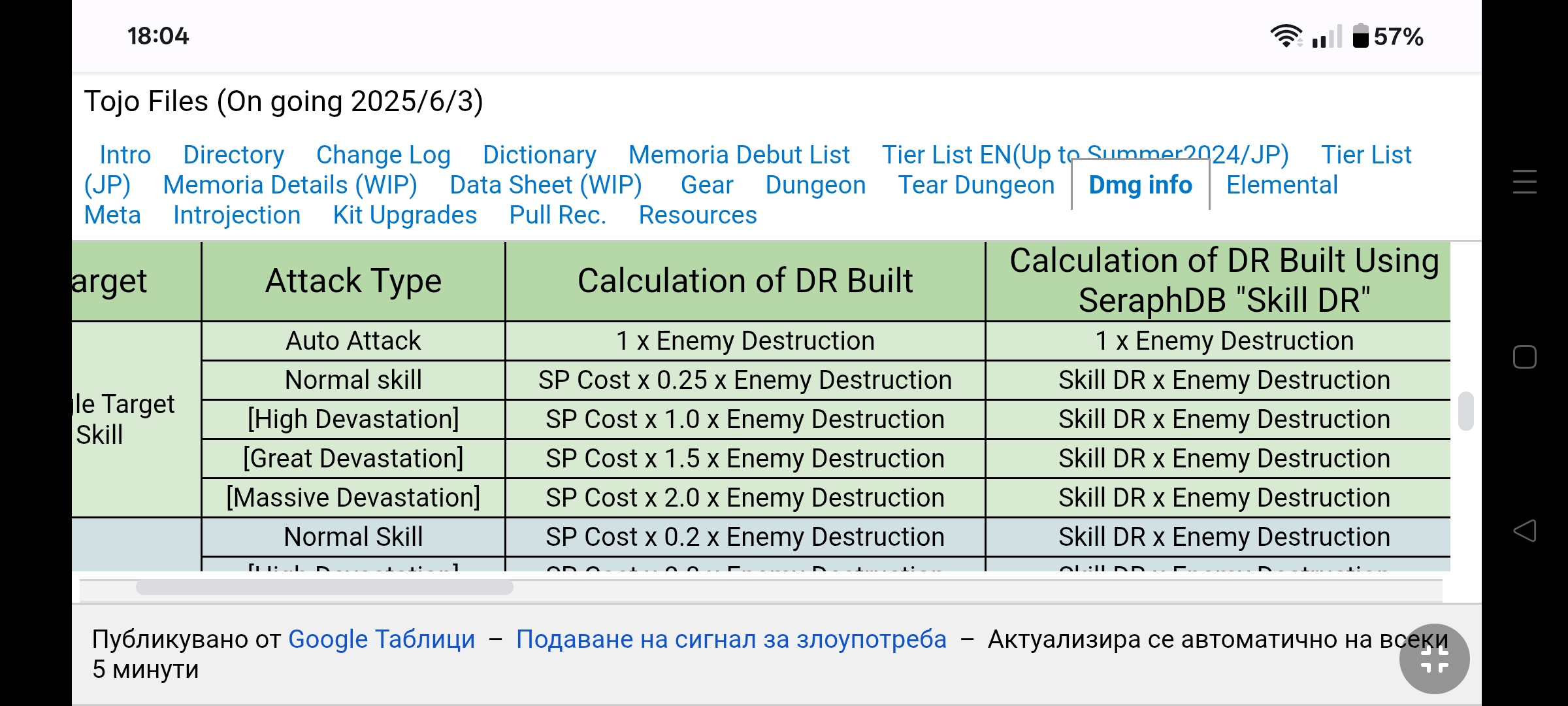Switch to the Change Log tab
This screenshot has width=1568, height=706.
click(x=384, y=155)
